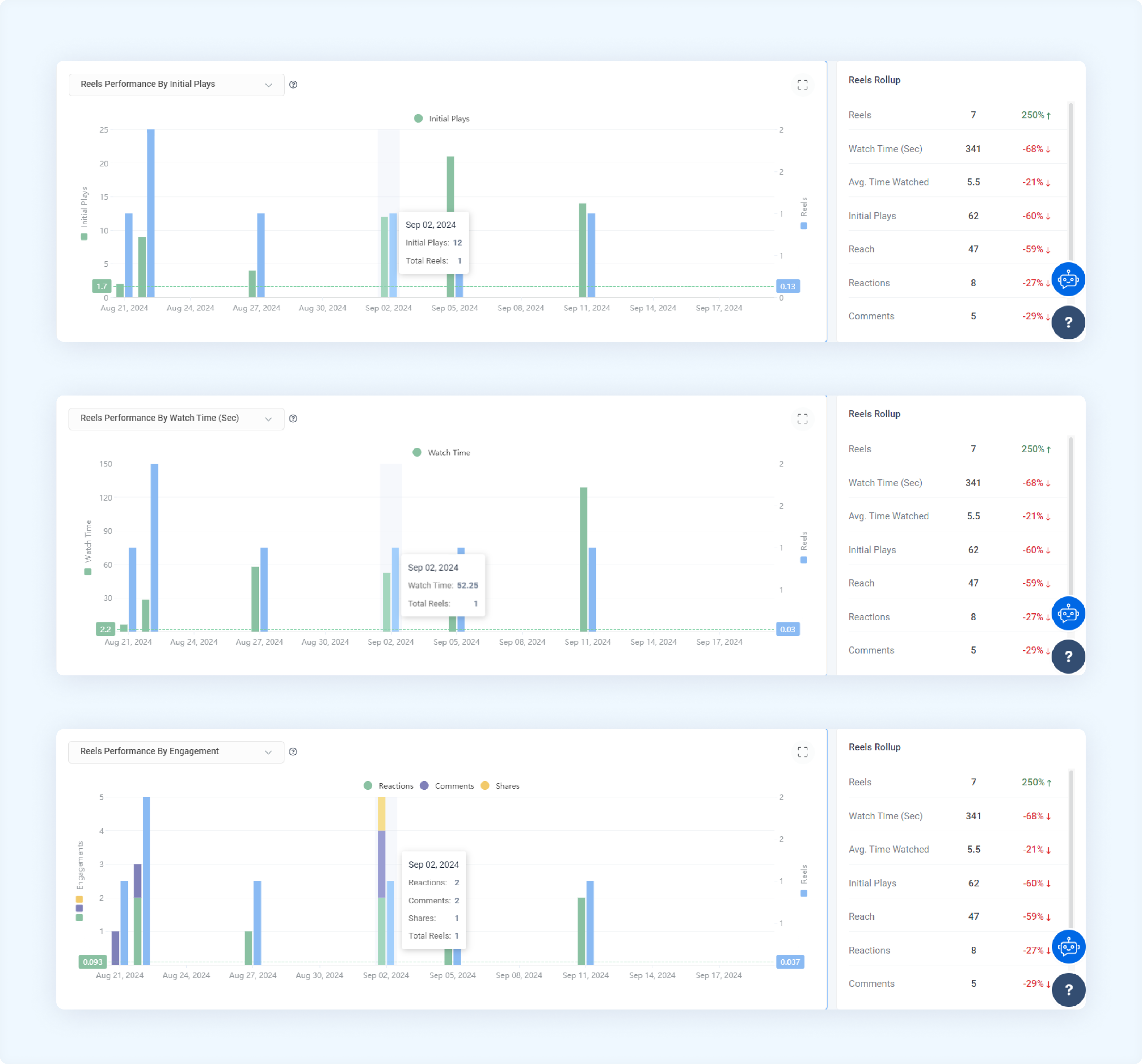Viewport: 1142px width, 1064px height.
Task: Expand the Engagement chart to fullscreen
Action: 802,751
